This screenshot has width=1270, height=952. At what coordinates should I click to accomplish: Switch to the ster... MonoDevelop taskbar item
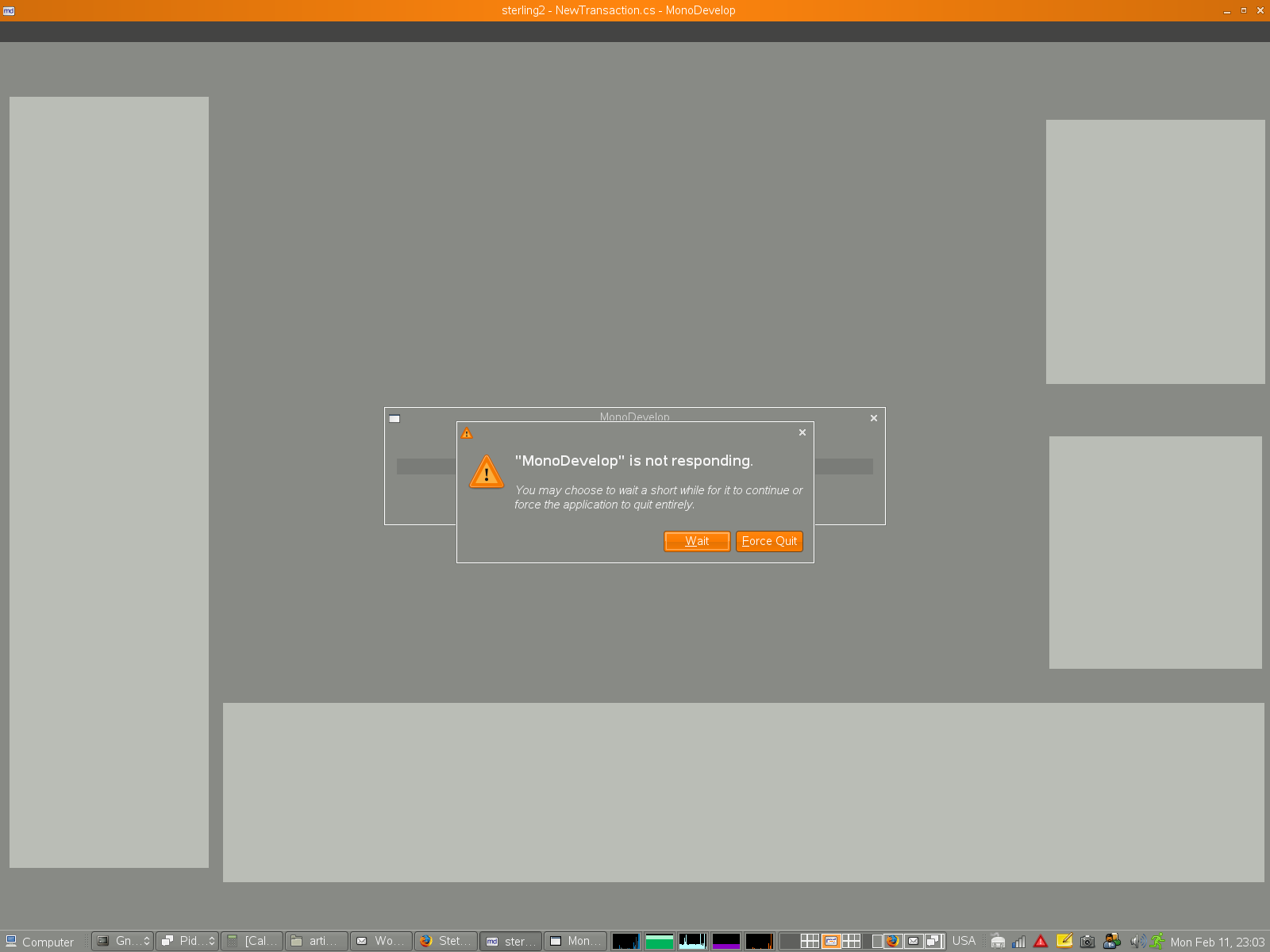pos(510,941)
